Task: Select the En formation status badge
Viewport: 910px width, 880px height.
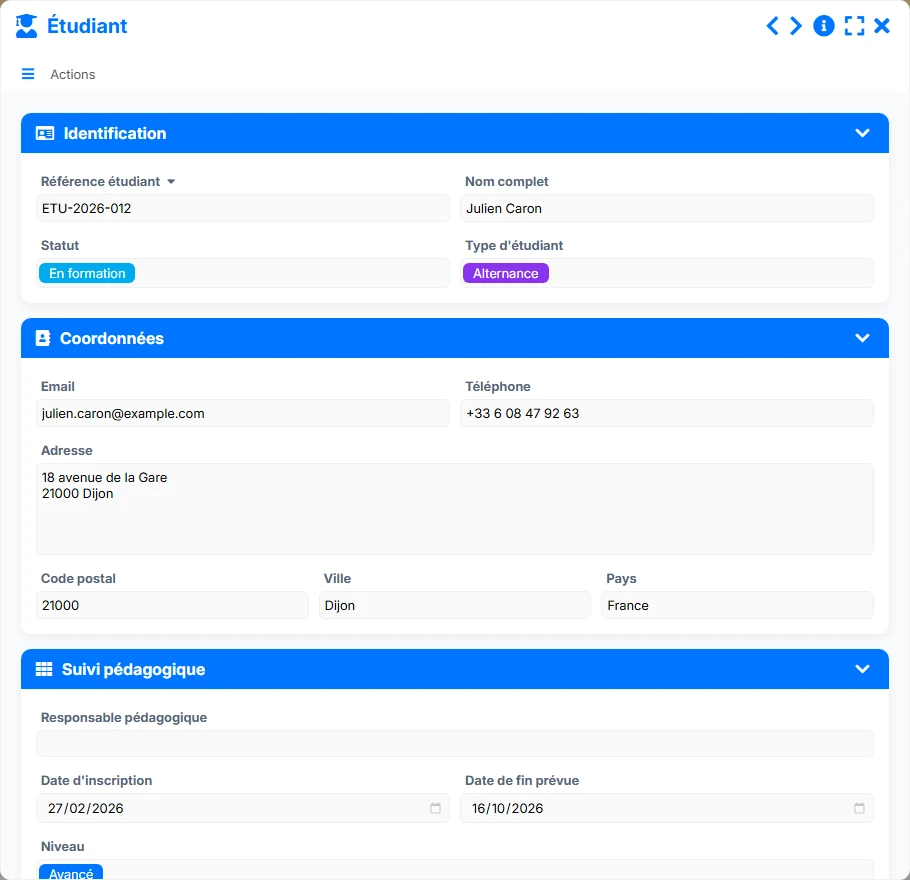Action: [87, 273]
